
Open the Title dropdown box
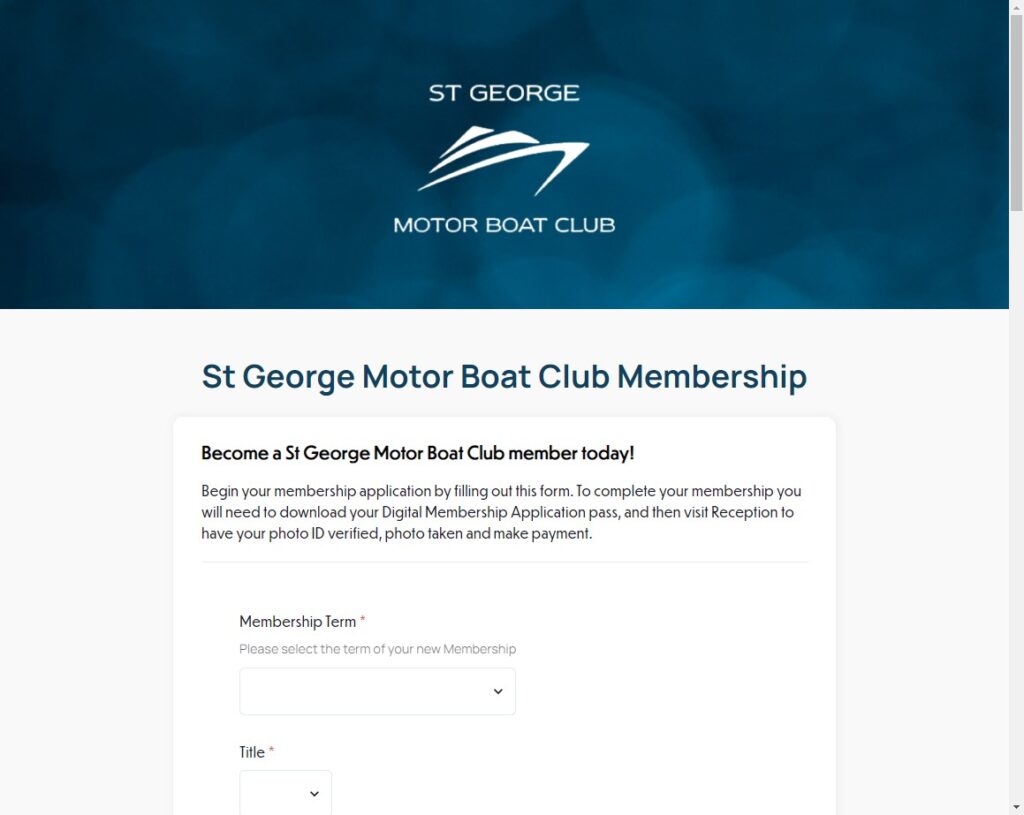click(x=285, y=793)
